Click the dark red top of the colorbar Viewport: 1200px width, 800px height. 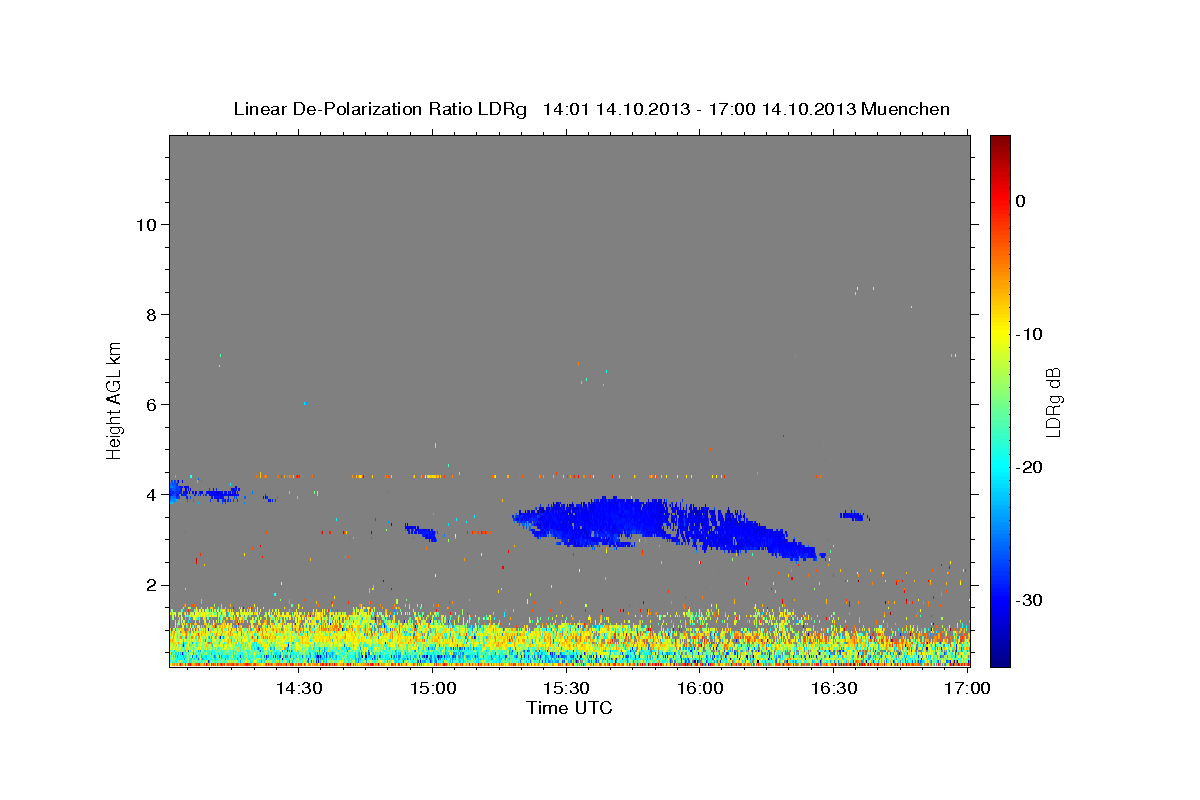[1000, 145]
